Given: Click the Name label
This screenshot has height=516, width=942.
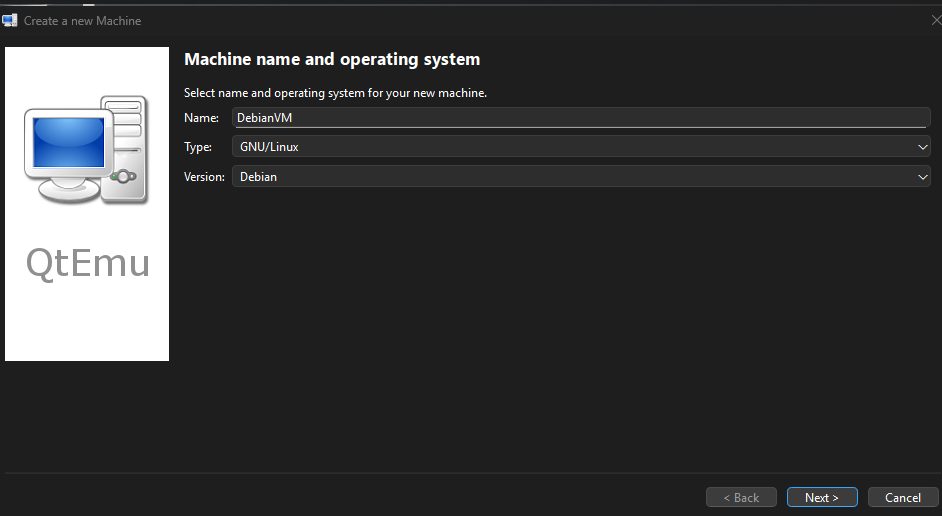Looking at the screenshot, I should tap(201, 118).
